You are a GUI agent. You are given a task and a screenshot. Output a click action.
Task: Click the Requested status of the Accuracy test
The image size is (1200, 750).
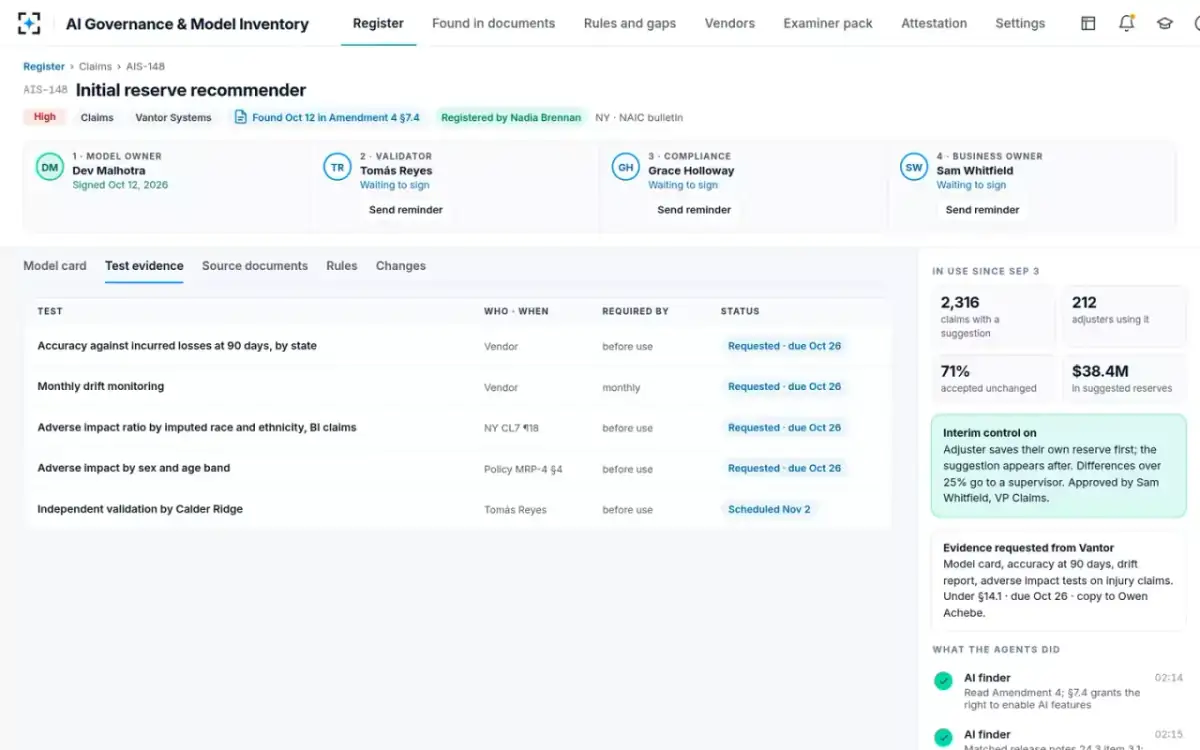click(784, 346)
